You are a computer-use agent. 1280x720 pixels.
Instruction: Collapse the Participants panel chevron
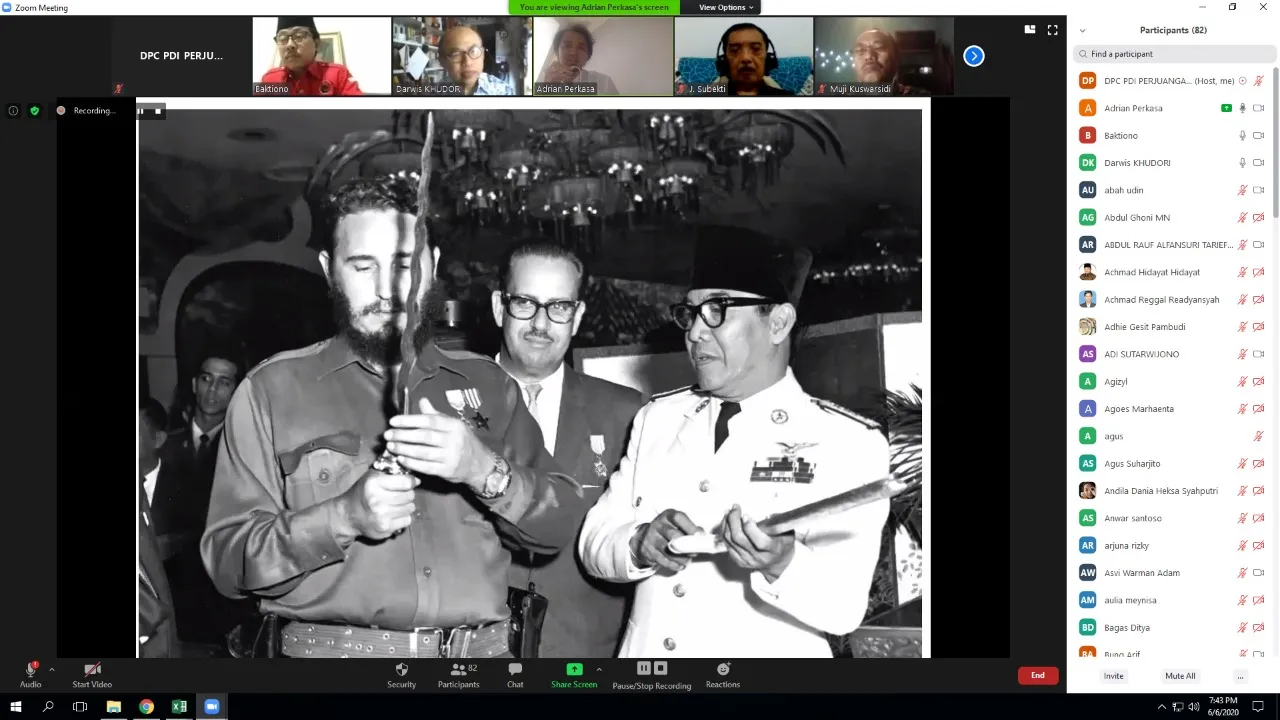point(1082,31)
